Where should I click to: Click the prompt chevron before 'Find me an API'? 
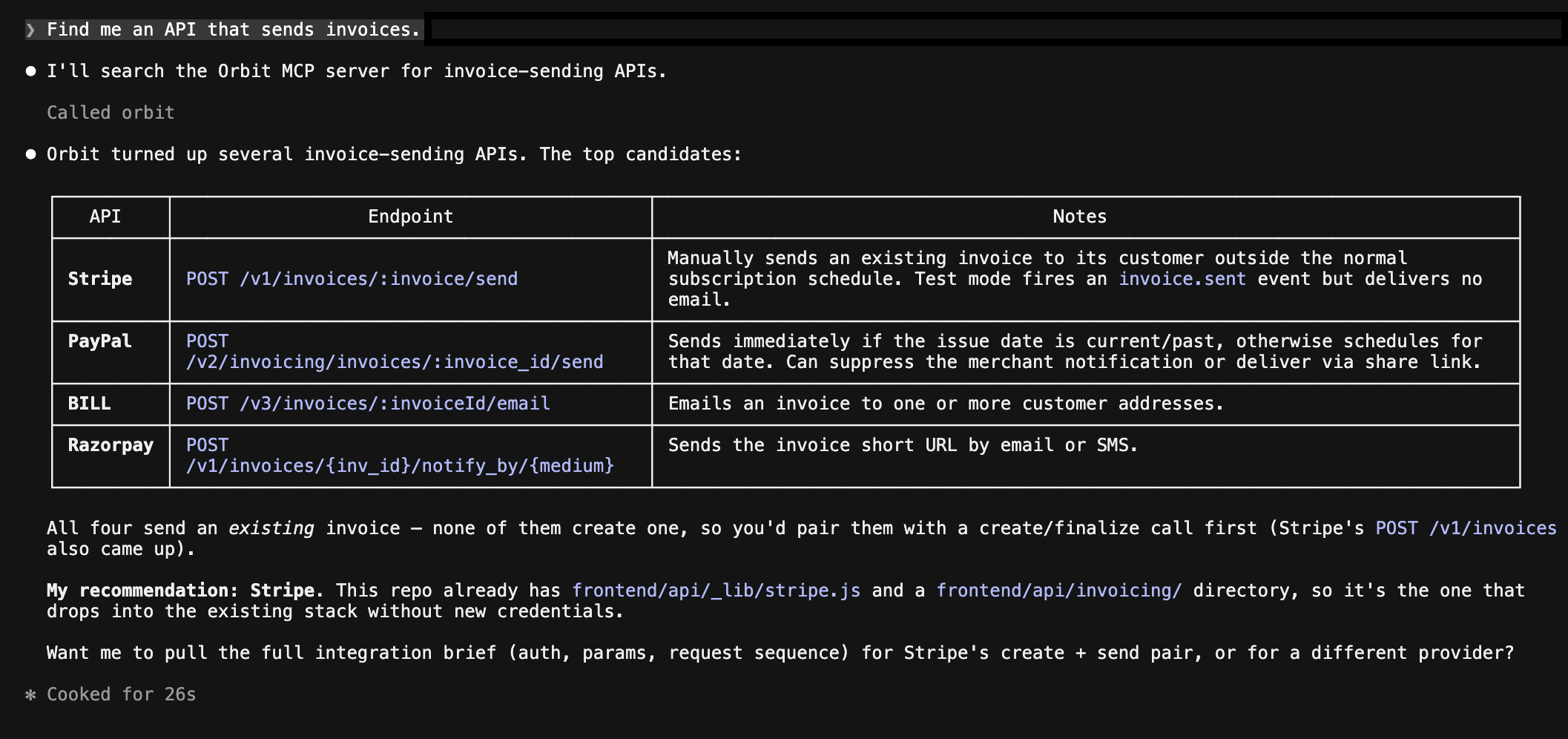(30, 30)
